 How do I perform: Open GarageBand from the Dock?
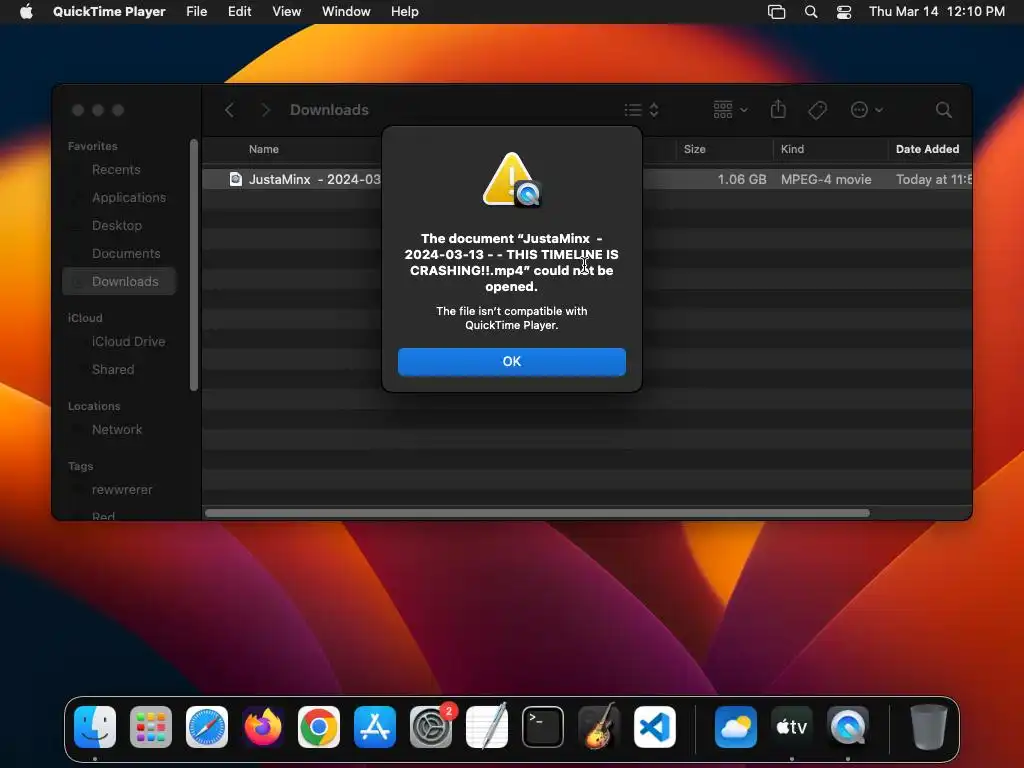599,726
